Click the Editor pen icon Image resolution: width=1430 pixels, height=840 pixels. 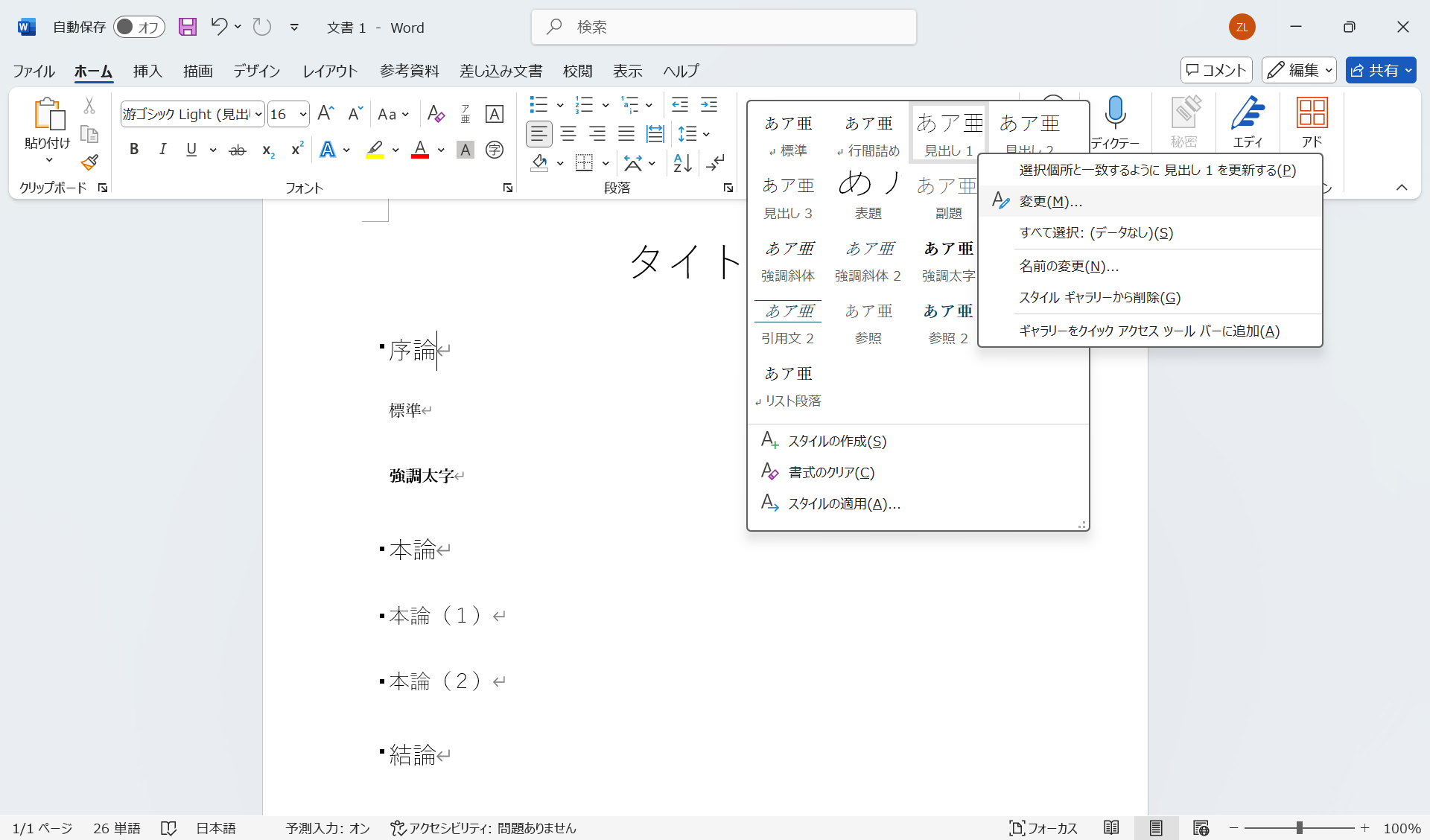pyautogui.click(x=1248, y=114)
